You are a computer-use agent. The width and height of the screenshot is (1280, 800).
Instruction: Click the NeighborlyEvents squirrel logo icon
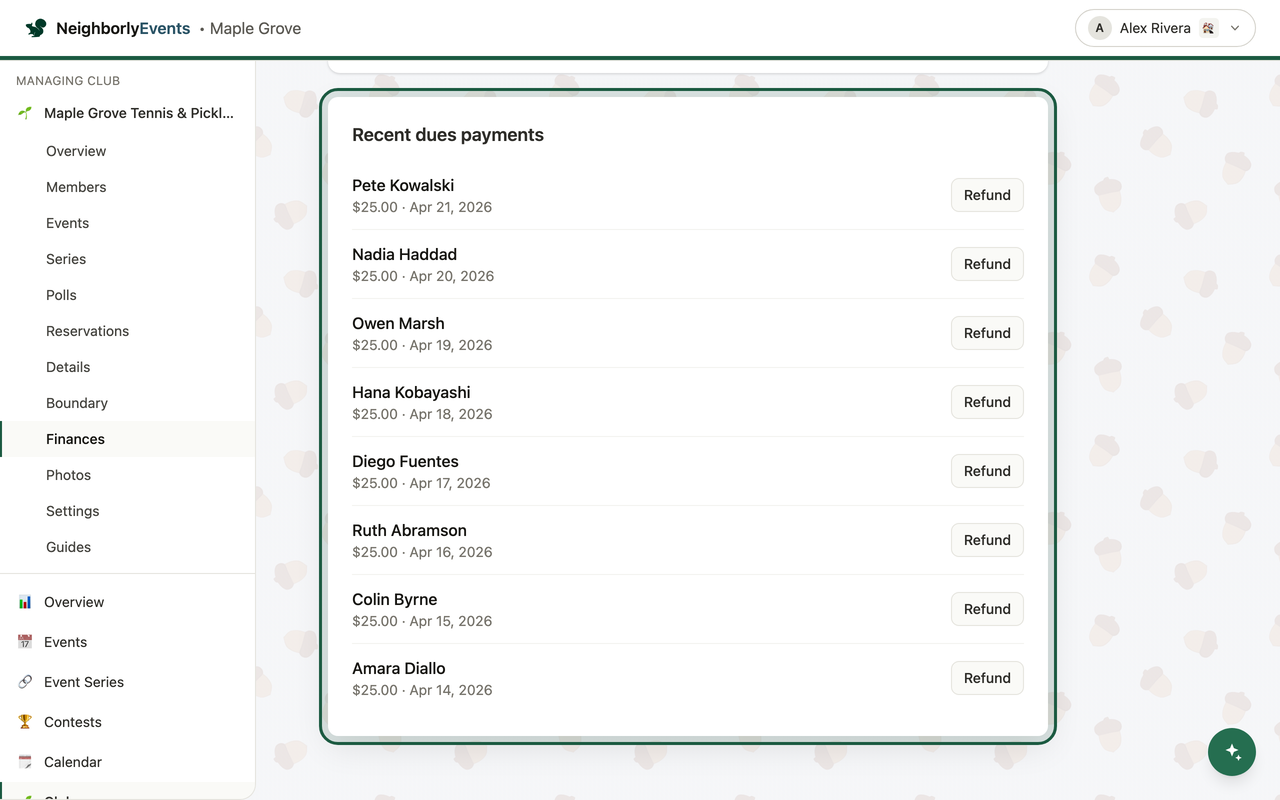click(x=36, y=28)
